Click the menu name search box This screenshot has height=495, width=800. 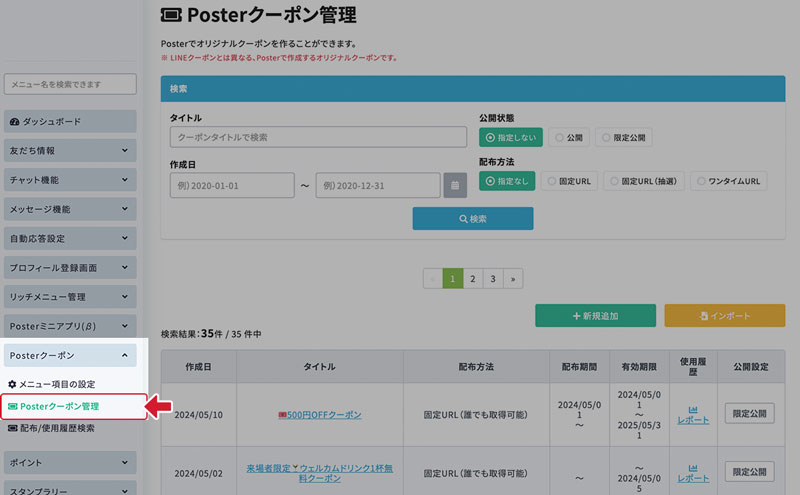[70, 85]
